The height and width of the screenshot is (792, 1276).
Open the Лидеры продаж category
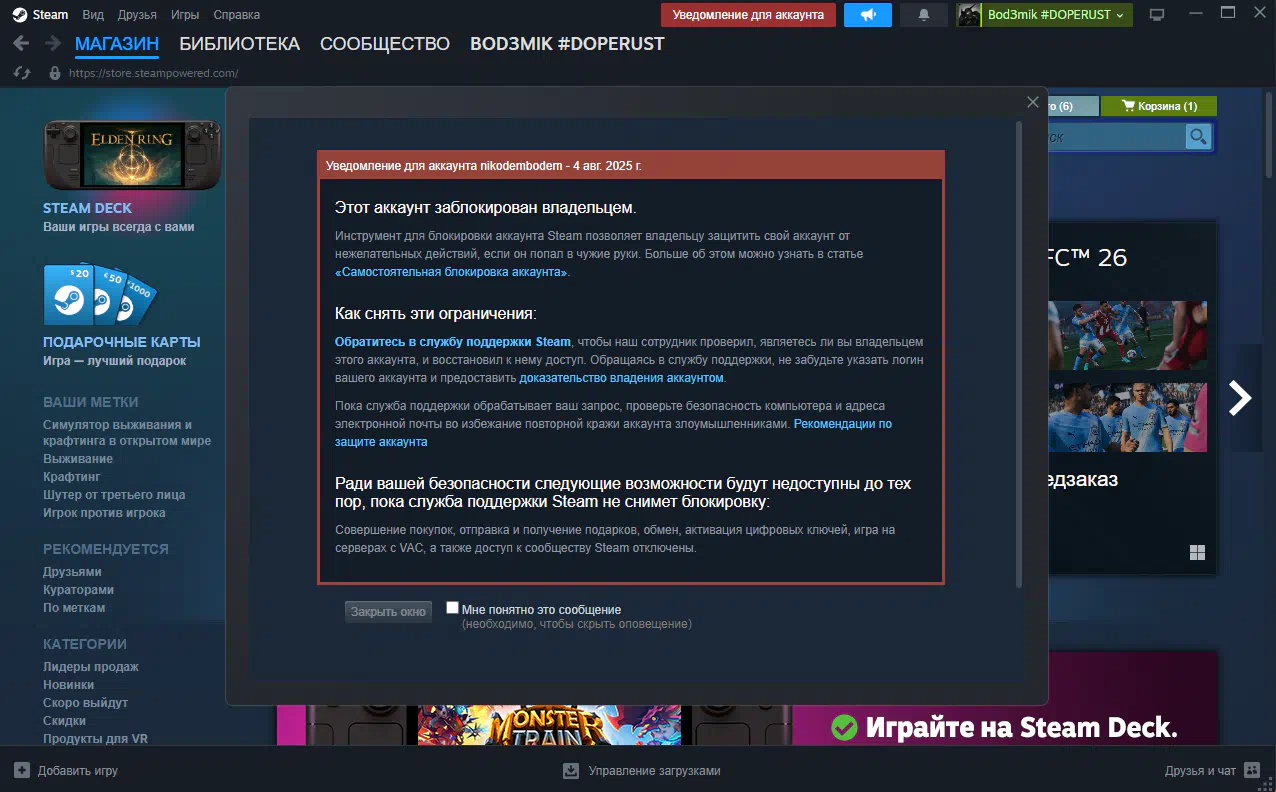tap(91, 667)
